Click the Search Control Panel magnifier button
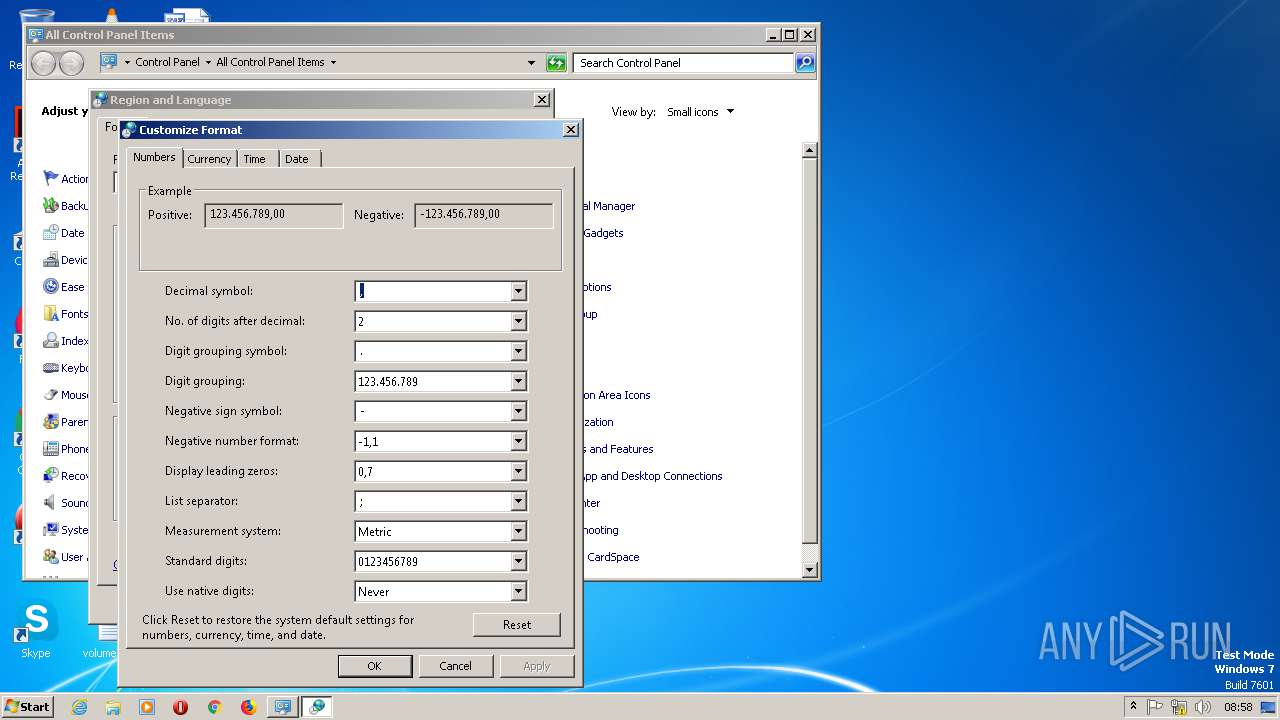Viewport: 1280px width, 720px height. coord(804,63)
